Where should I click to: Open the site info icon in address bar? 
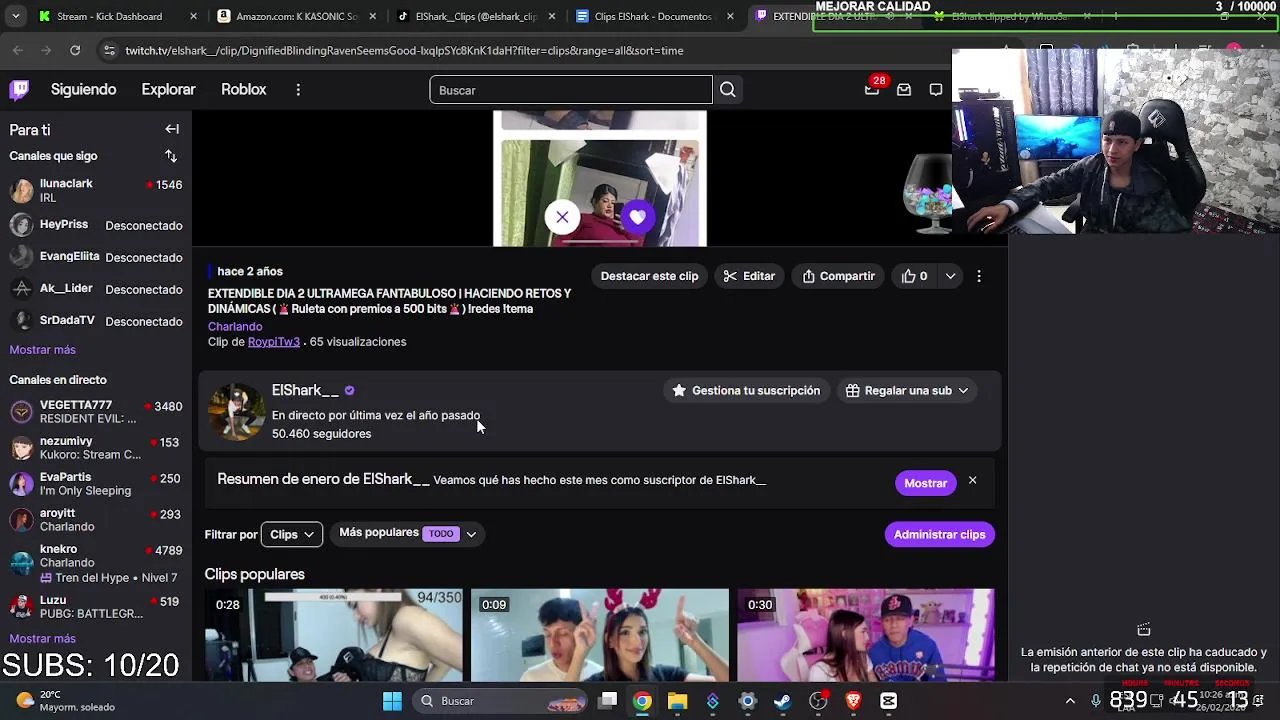(109, 50)
